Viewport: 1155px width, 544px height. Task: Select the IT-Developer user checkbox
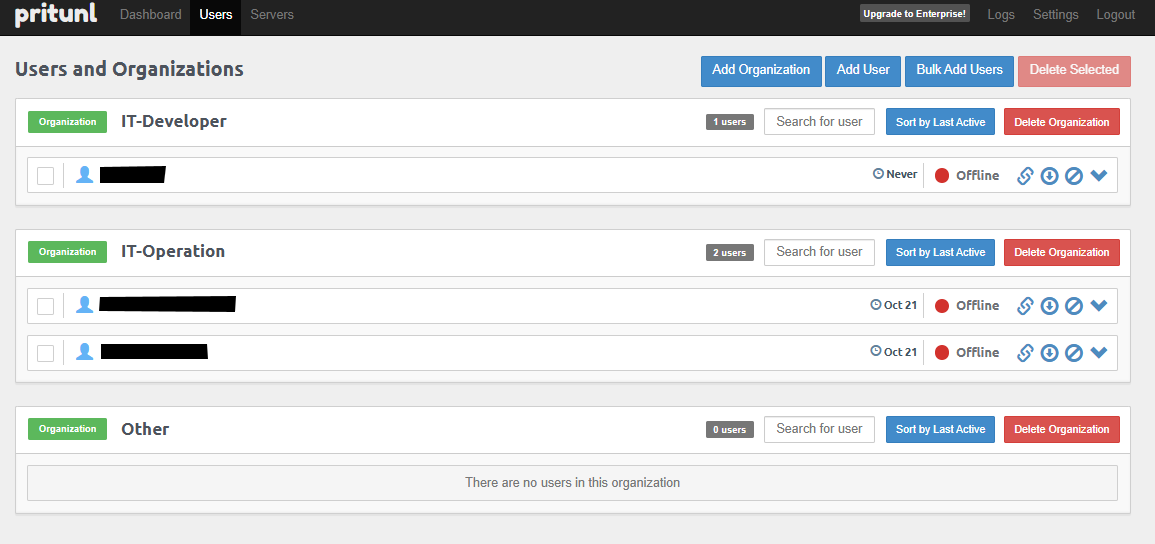click(46, 176)
